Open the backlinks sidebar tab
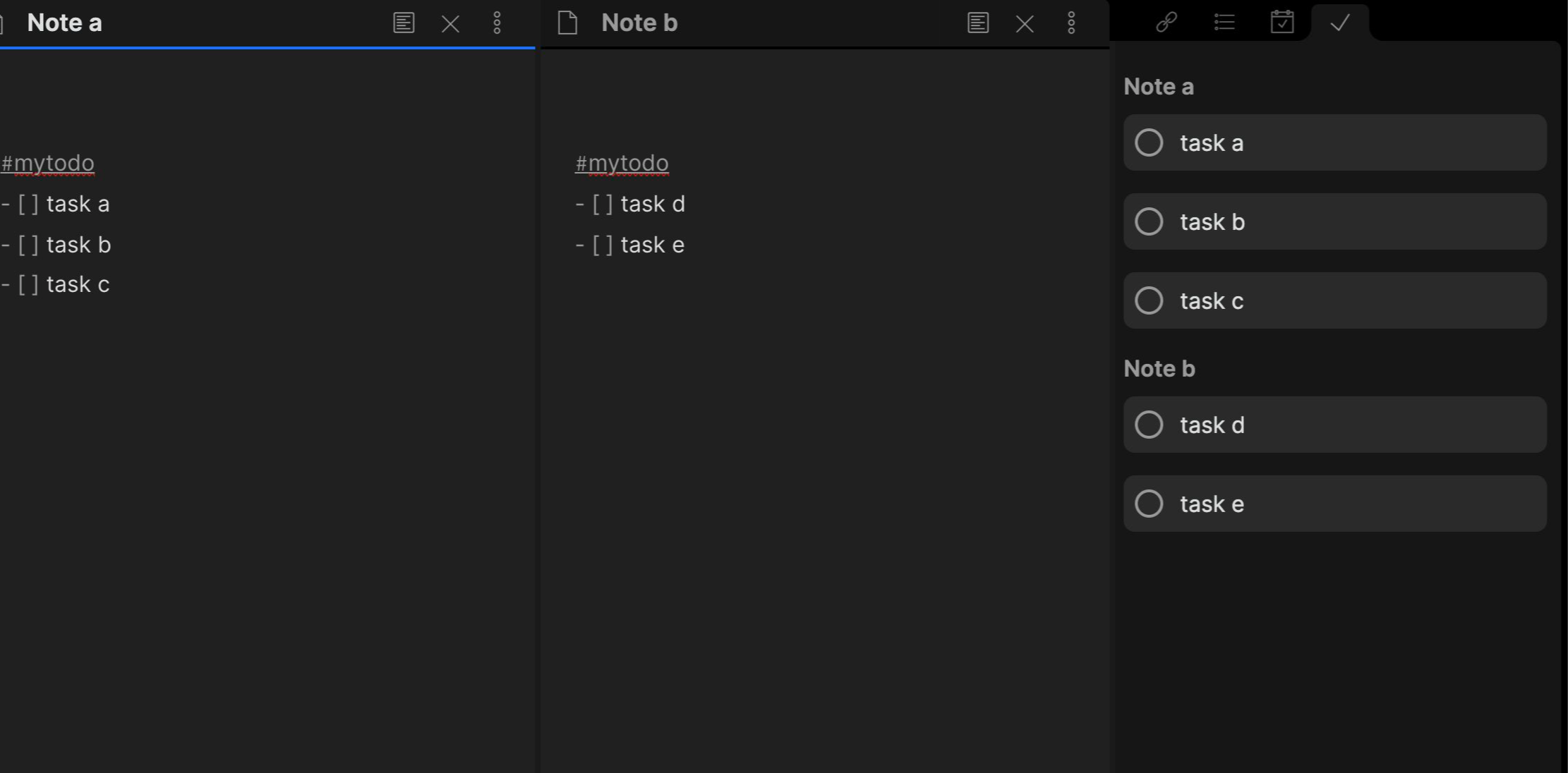Screen dimensions: 1568x773 (x=1166, y=23)
